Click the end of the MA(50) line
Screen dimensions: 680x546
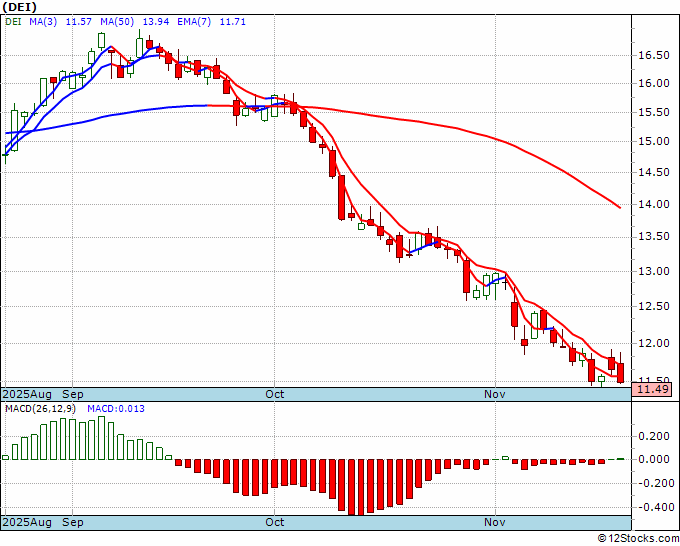(620, 207)
